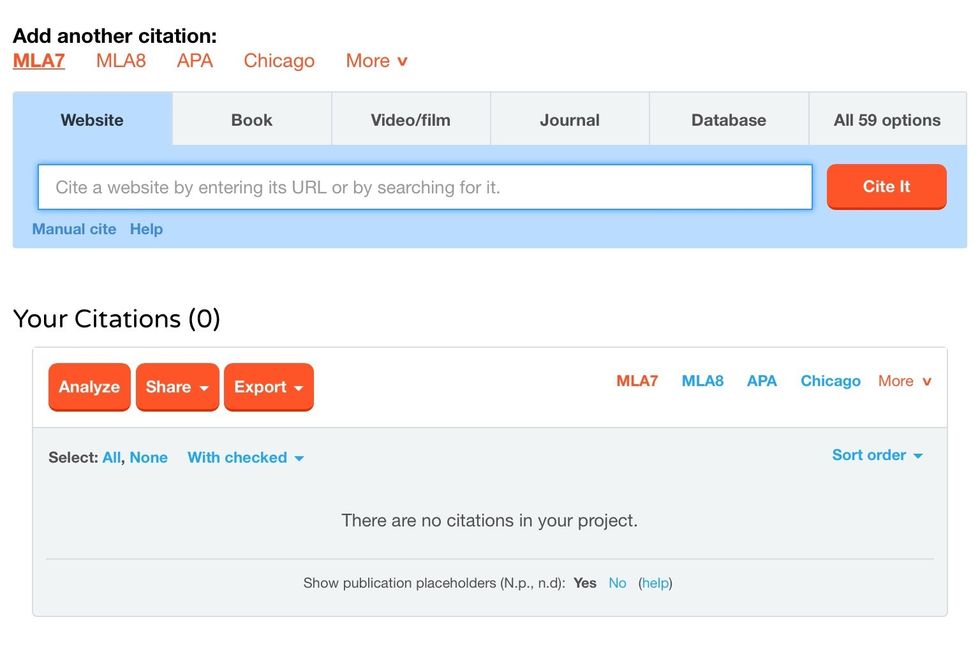Switch citation list style to Chicago
The image size is (980, 649).
pyautogui.click(x=830, y=381)
